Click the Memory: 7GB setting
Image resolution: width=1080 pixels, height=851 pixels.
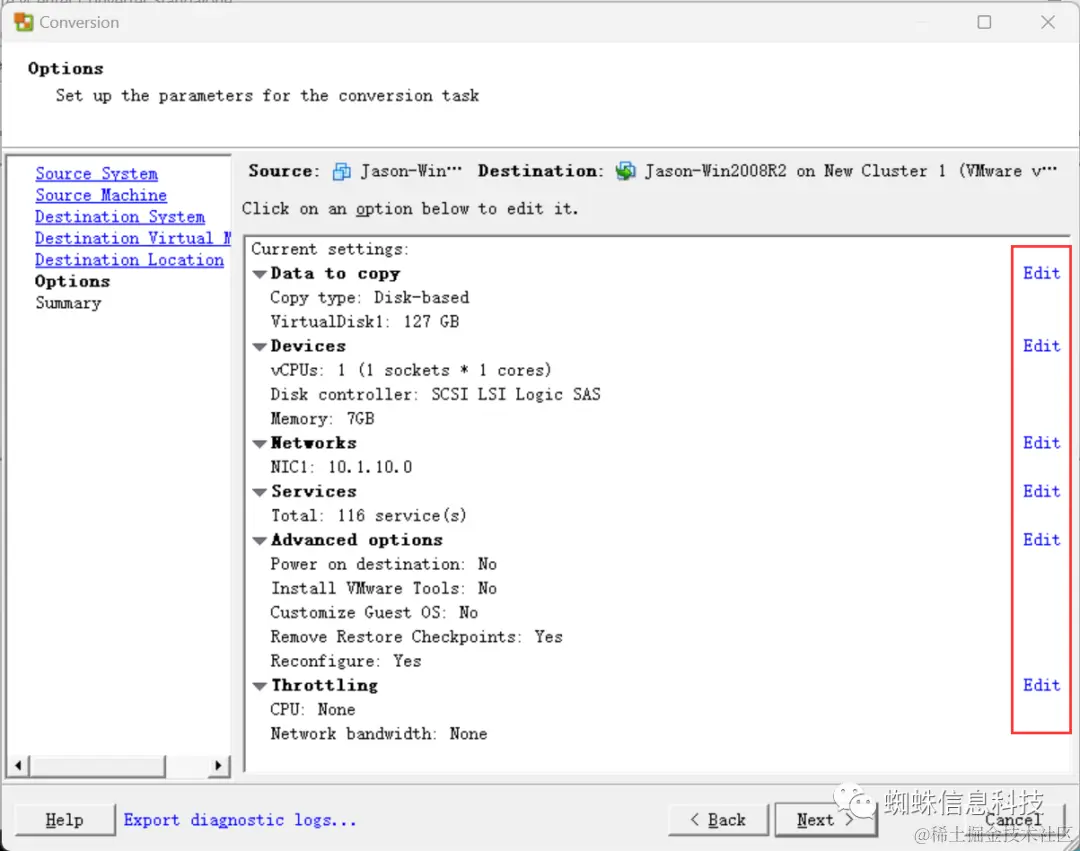tap(322, 419)
